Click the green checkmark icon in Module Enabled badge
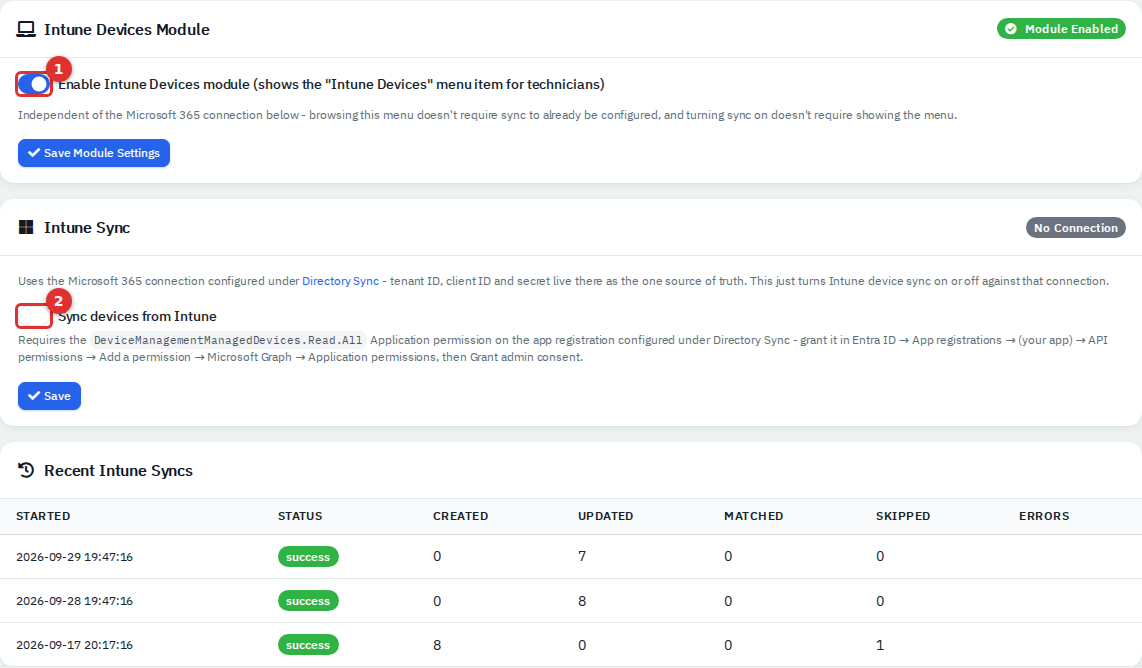This screenshot has width=1142, height=668. tap(1011, 29)
